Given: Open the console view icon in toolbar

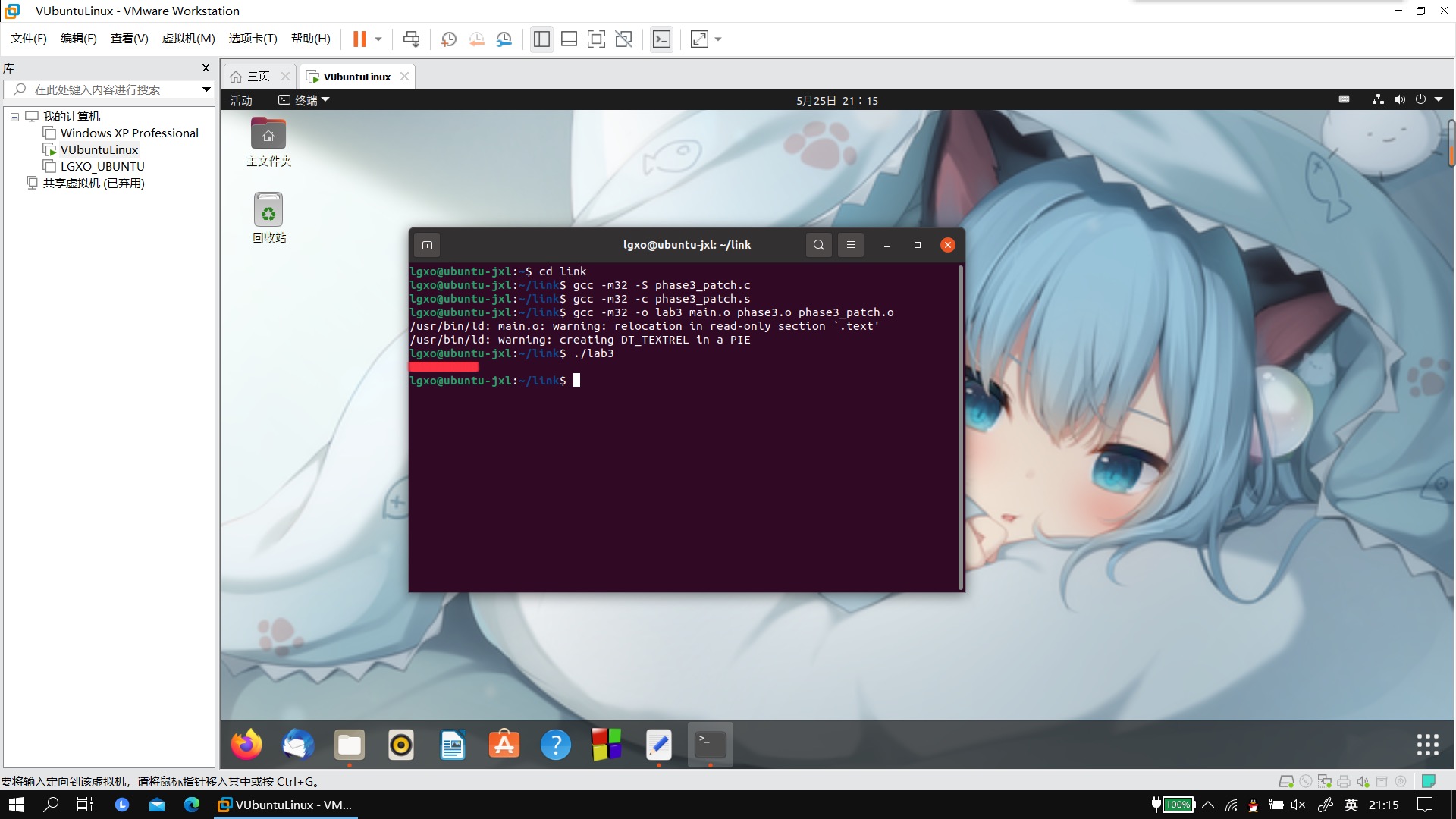Looking at the screenshot, I should [661, 39].
